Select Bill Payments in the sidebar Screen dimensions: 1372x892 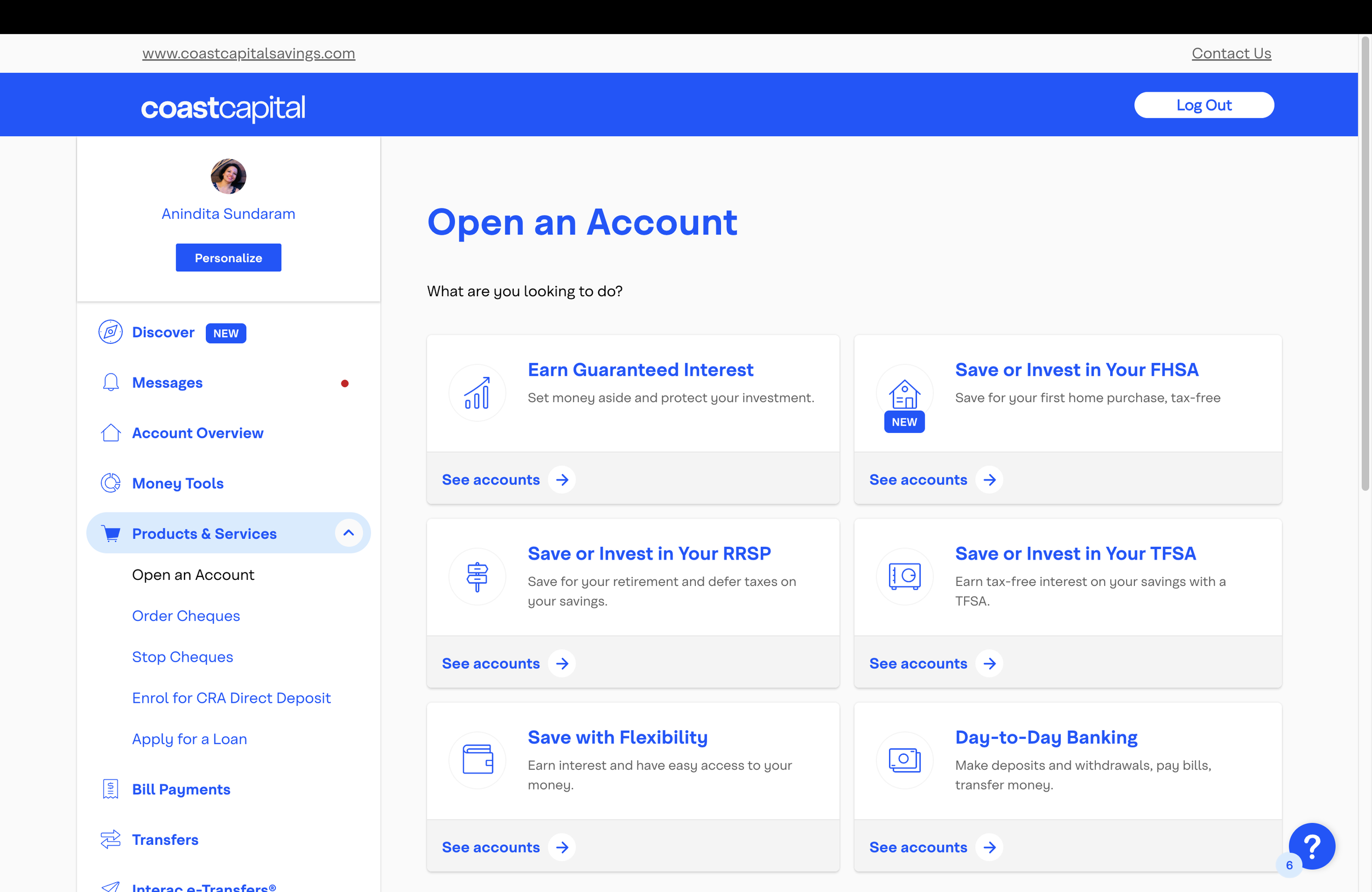181,789
